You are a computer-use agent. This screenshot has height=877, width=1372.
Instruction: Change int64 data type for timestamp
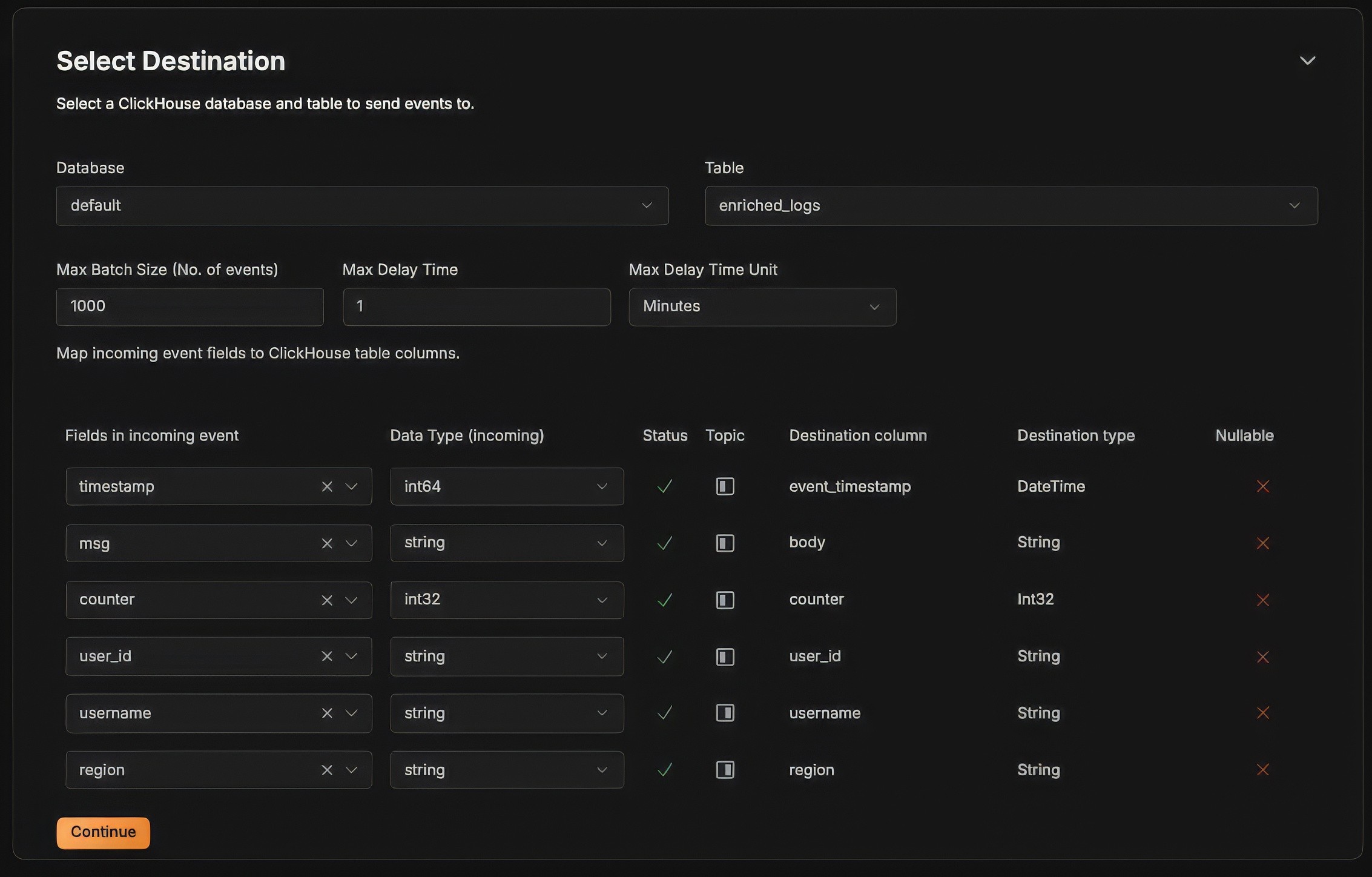[x=506, y=486]
